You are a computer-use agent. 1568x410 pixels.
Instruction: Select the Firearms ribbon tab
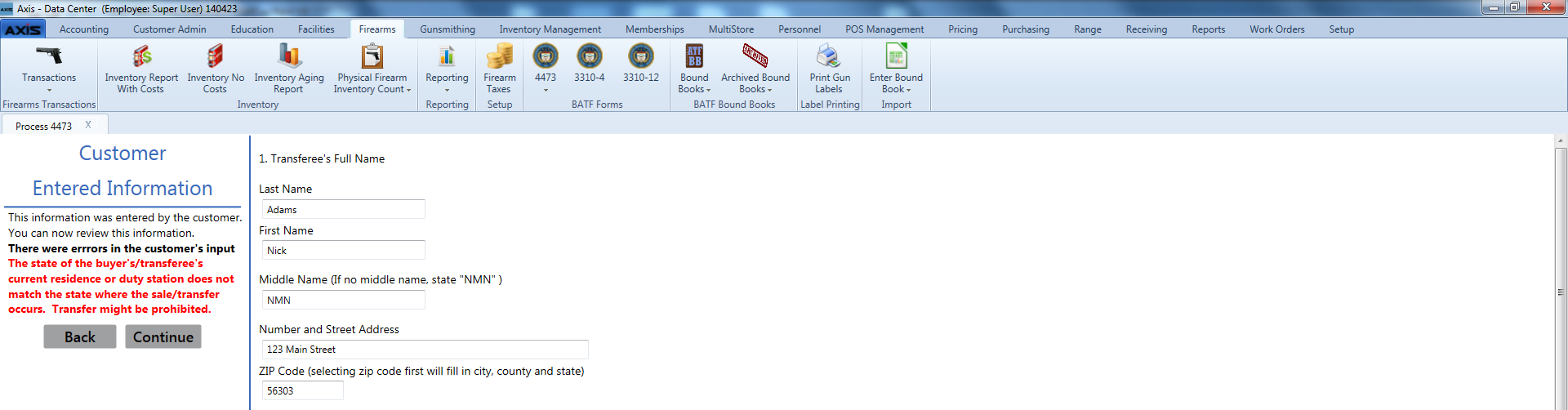pos(377,29)
